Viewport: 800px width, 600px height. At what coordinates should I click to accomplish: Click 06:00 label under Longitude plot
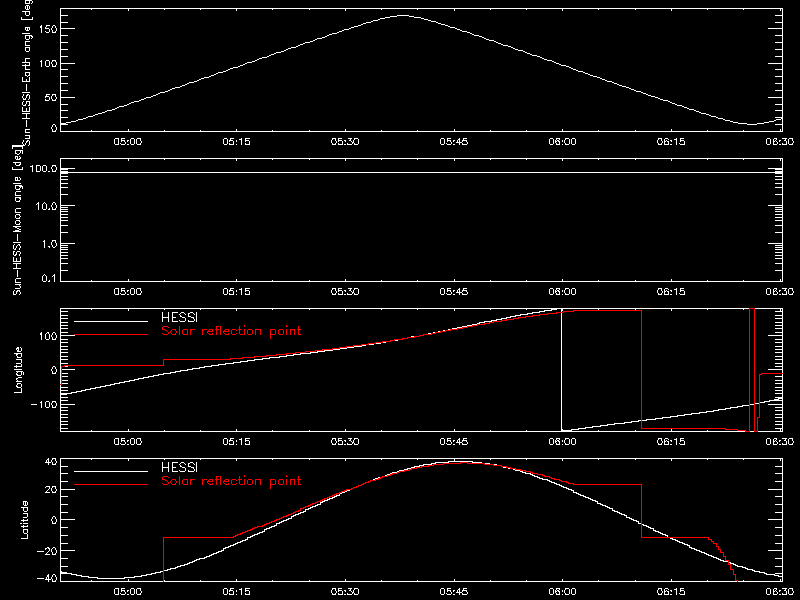562,442
